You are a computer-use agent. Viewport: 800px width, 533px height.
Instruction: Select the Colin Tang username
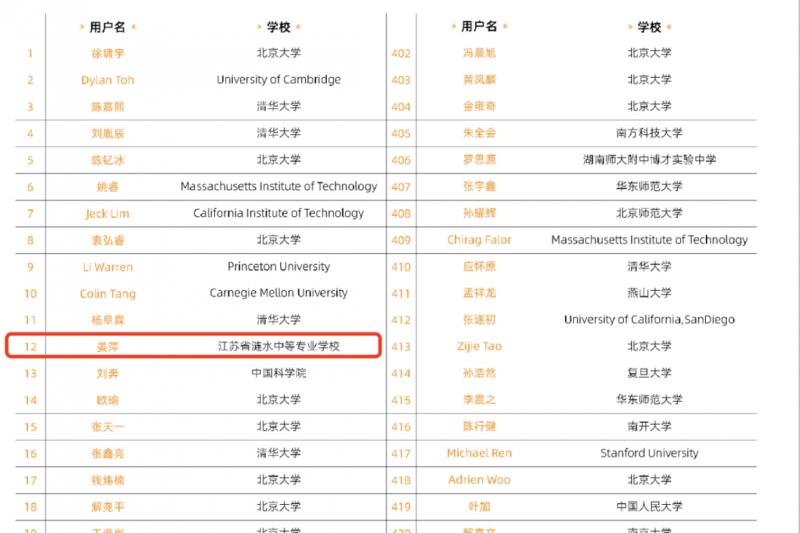click(x=107, y=294)
